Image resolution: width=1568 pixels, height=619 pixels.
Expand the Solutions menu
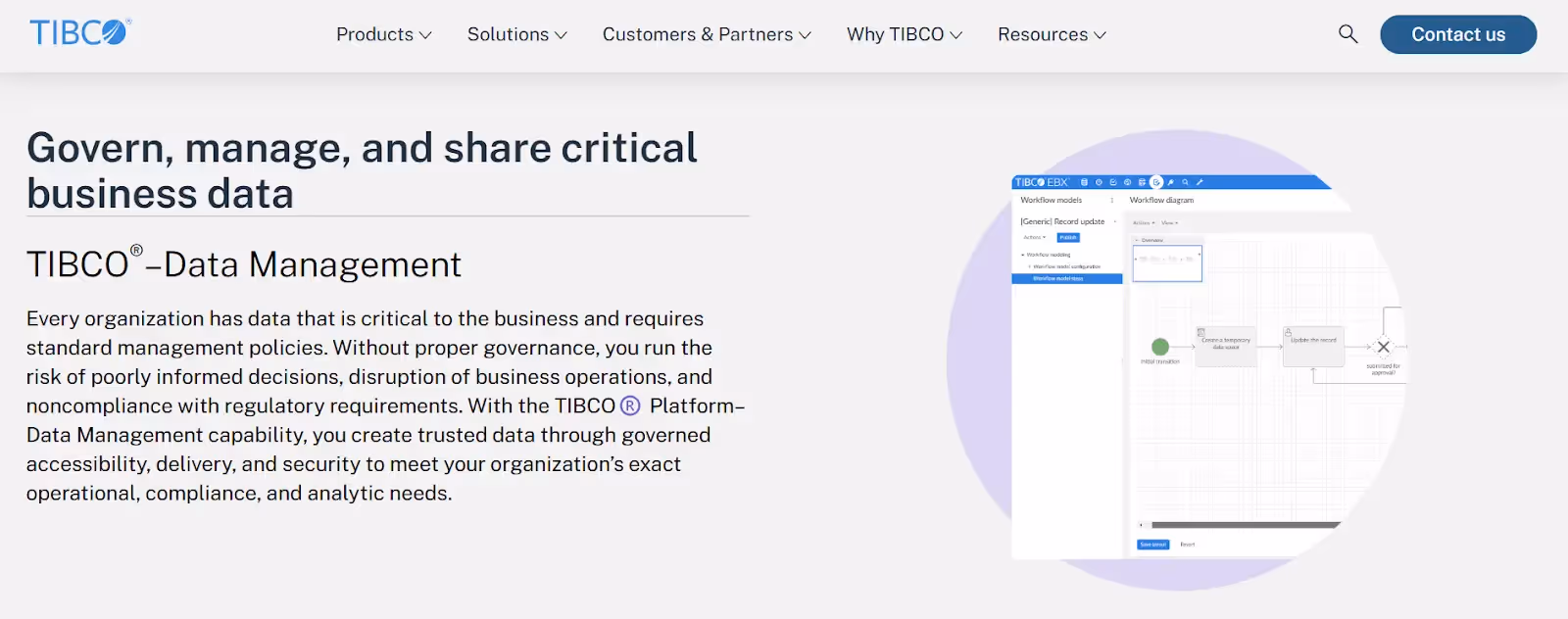[x=517, y=34]
